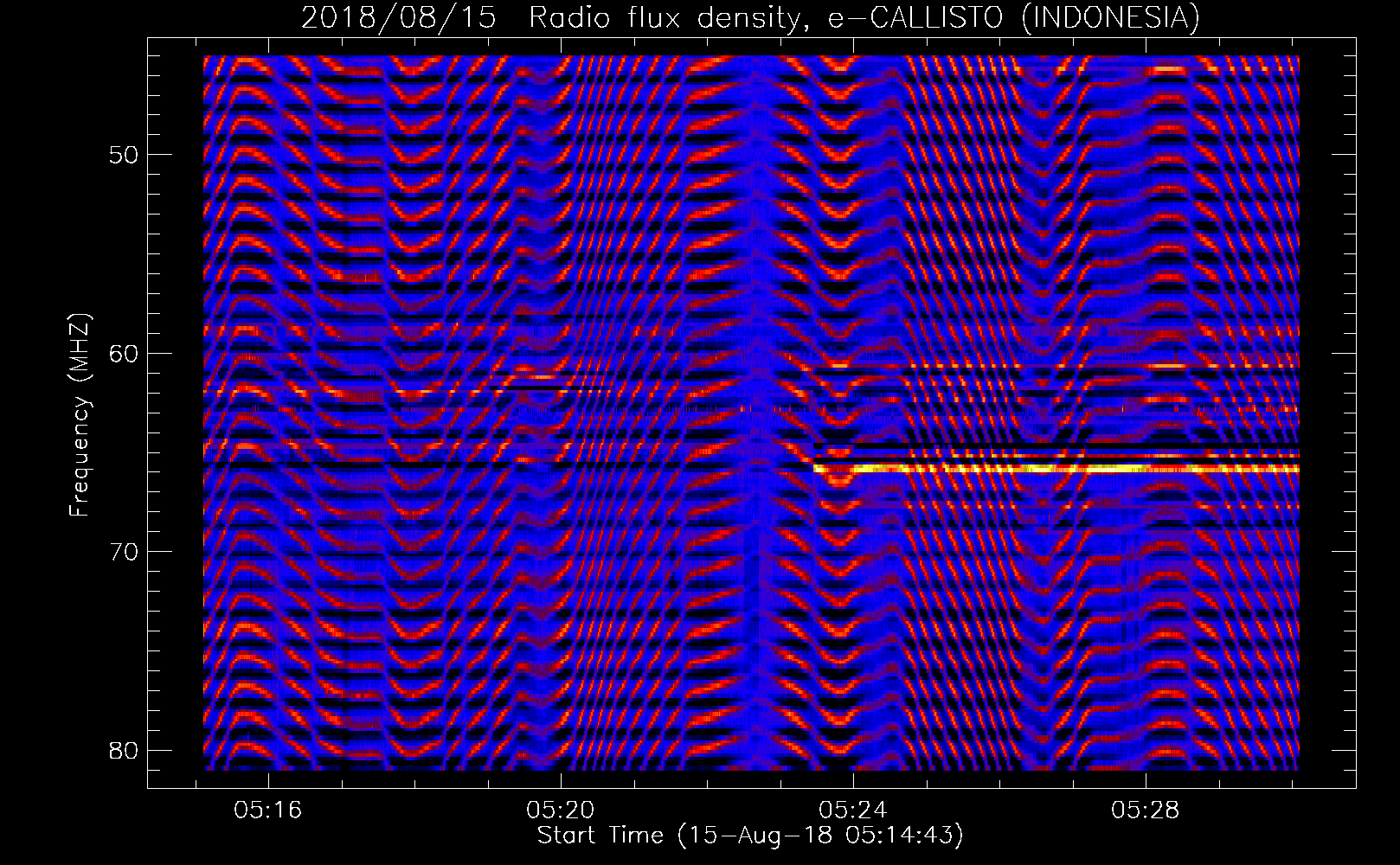Click the 60 MHz frequency tick label
Screen dimensions: 1400x865
[x=125, y=354]
